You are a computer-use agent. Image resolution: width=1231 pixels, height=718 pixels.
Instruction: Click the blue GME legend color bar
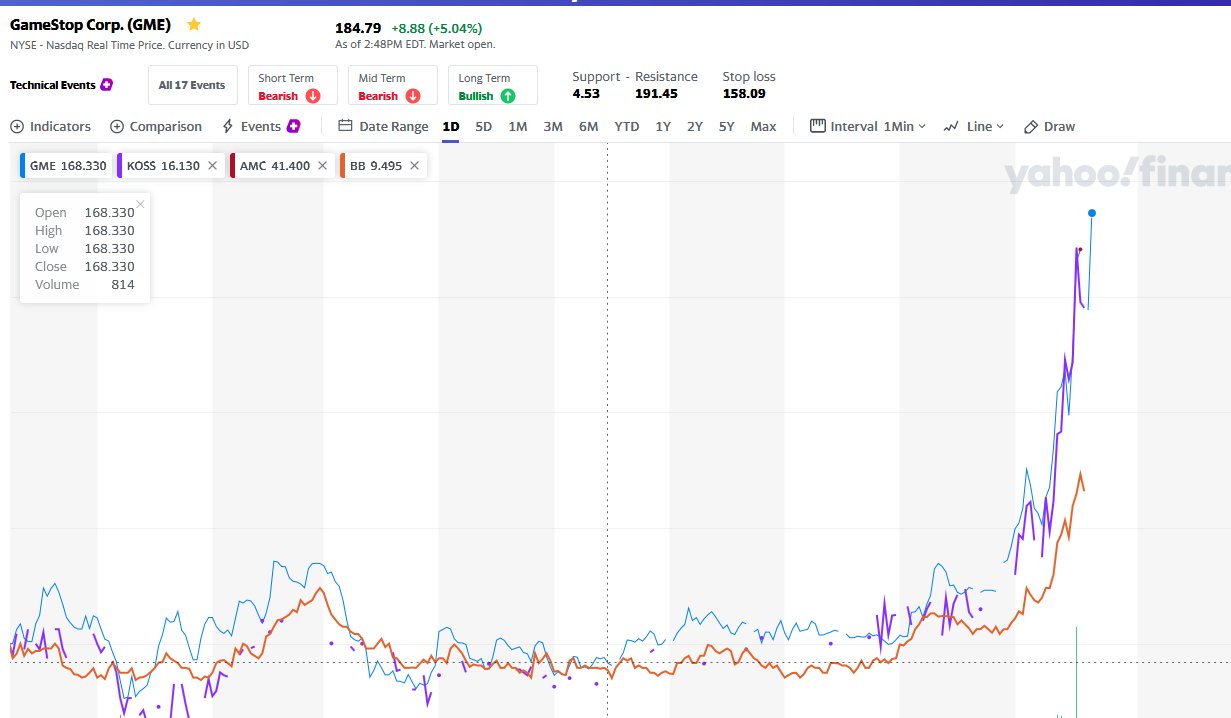click(x=22, y=166)
